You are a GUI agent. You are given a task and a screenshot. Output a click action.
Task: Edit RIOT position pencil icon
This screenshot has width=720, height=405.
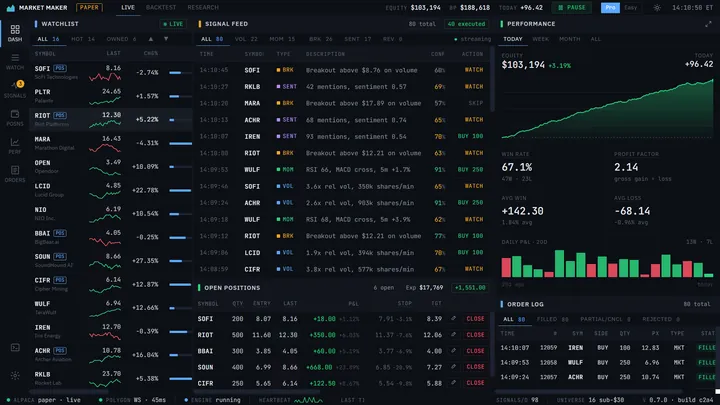(x=453, y=334)
